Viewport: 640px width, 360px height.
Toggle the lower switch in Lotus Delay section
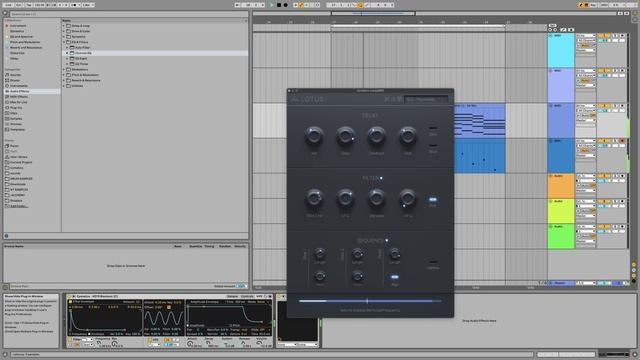tap(433, 145)
